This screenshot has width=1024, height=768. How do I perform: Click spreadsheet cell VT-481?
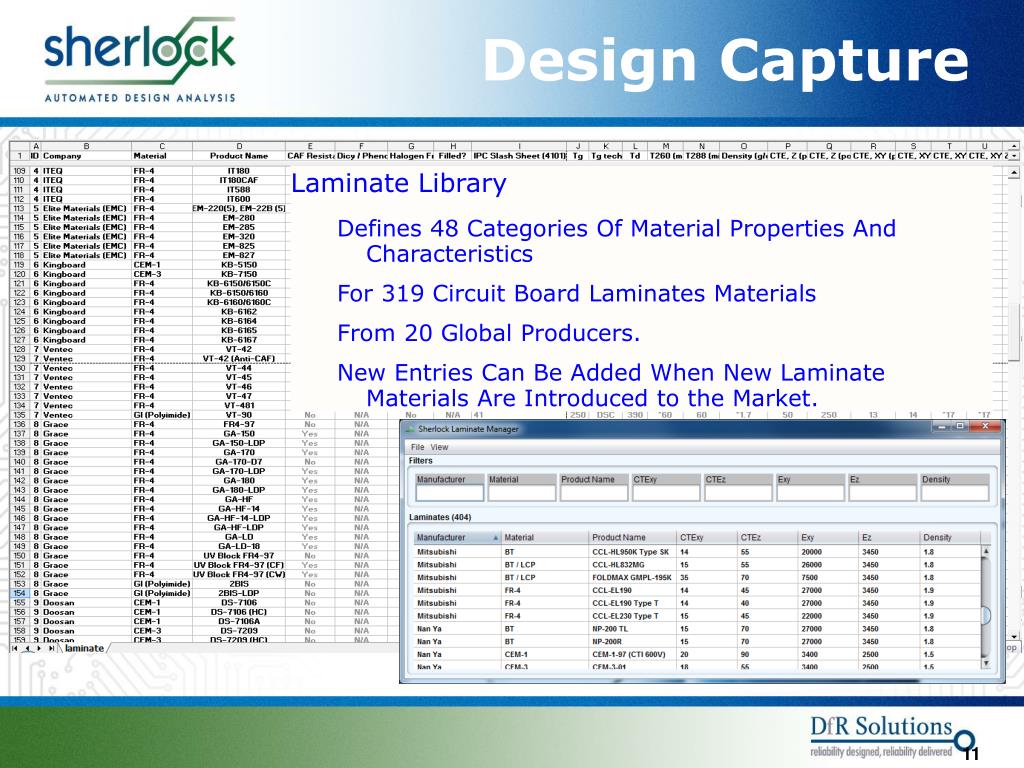click(239, 406)
